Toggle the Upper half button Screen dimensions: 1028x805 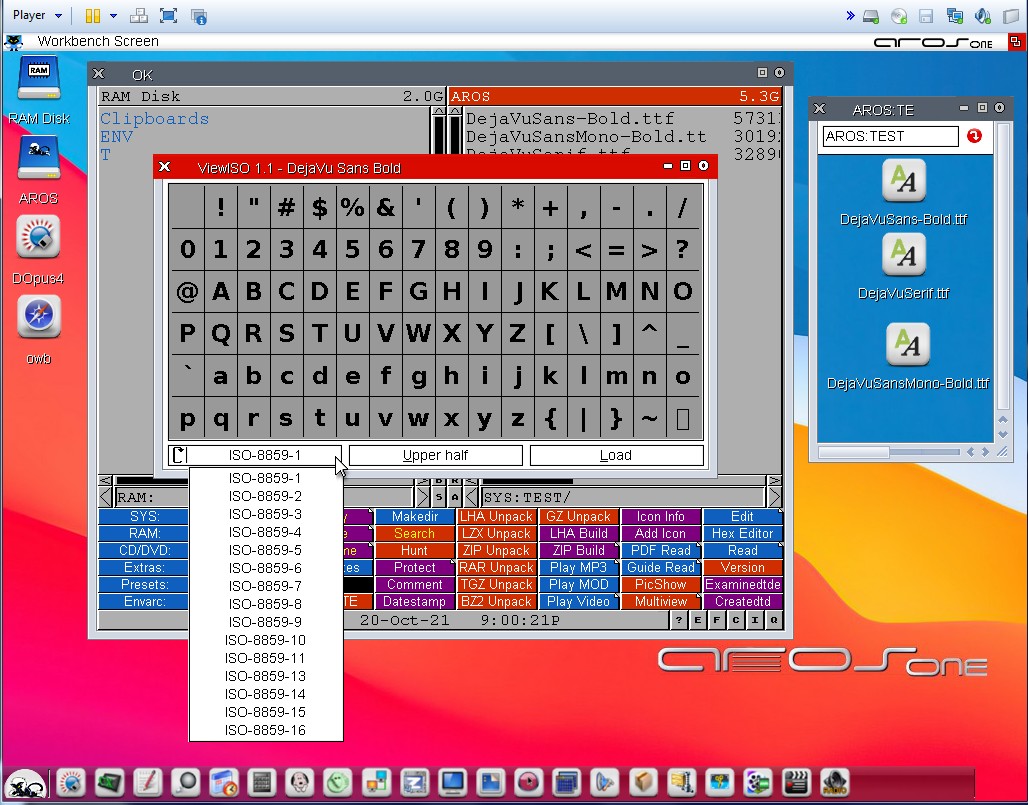click(435, 455)
